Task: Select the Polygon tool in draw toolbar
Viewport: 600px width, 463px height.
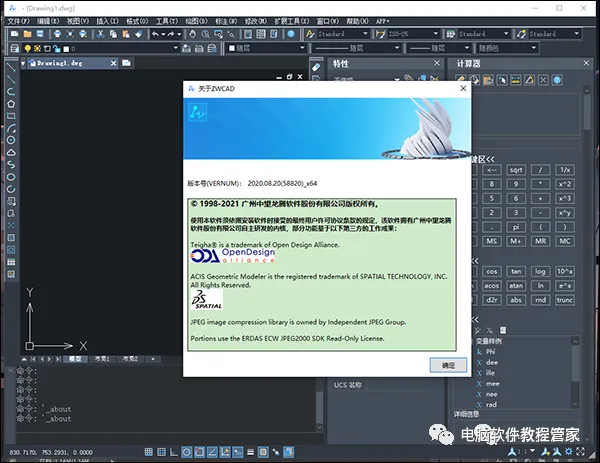Action: point(11,104)
